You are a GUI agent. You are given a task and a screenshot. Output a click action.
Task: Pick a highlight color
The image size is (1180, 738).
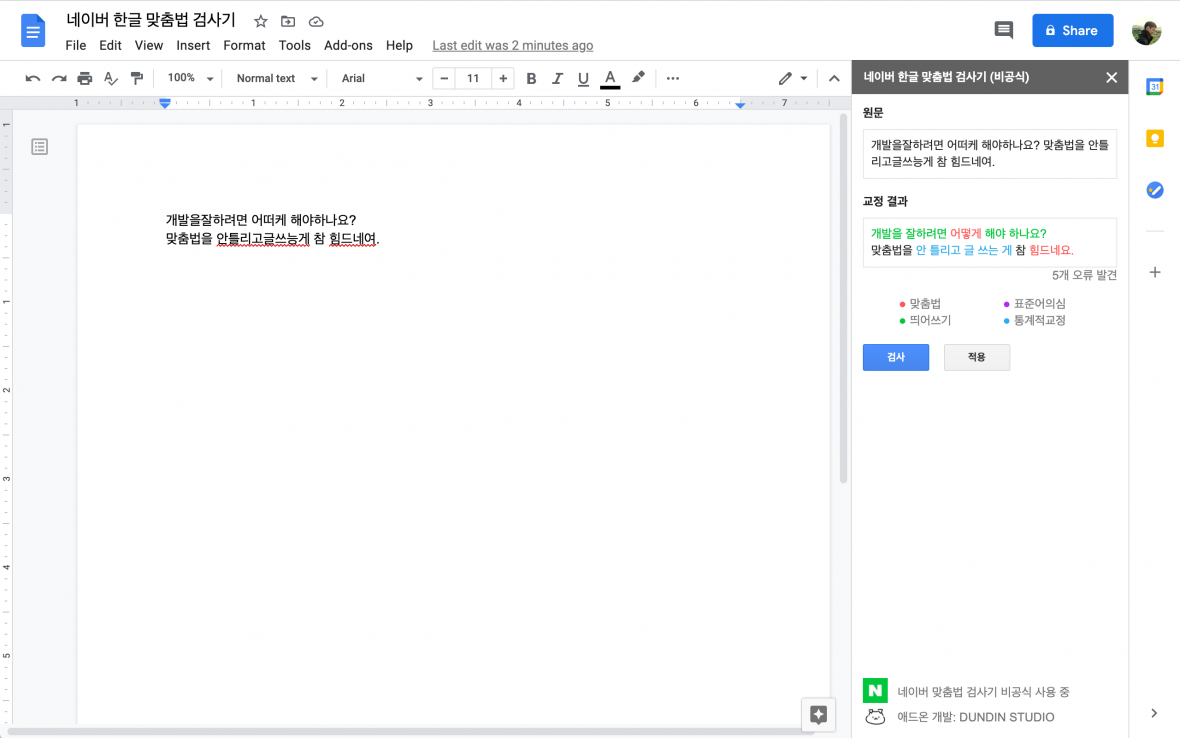click(x=638, y=77)
